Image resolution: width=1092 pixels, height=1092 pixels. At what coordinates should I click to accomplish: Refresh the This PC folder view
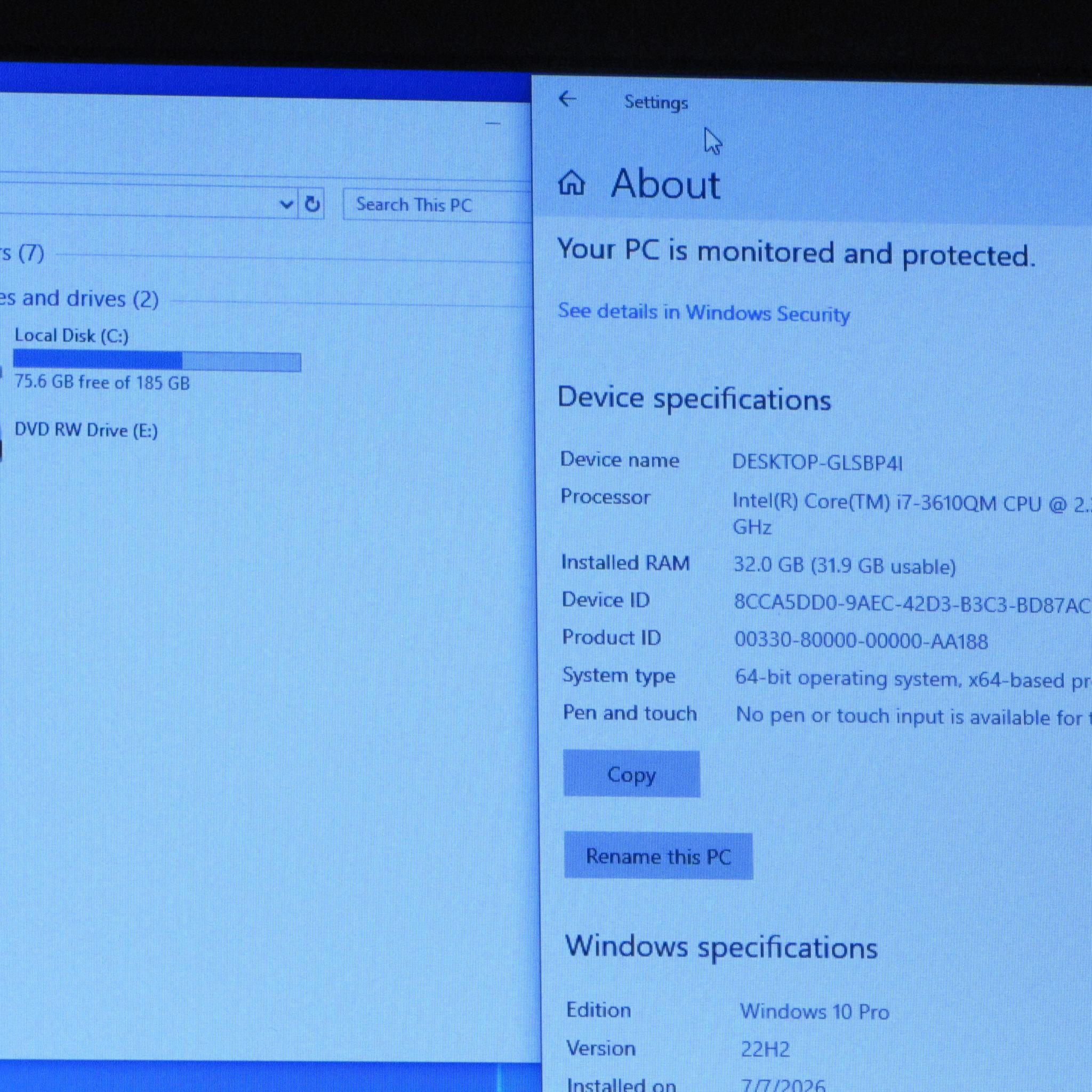click(312, 204)
